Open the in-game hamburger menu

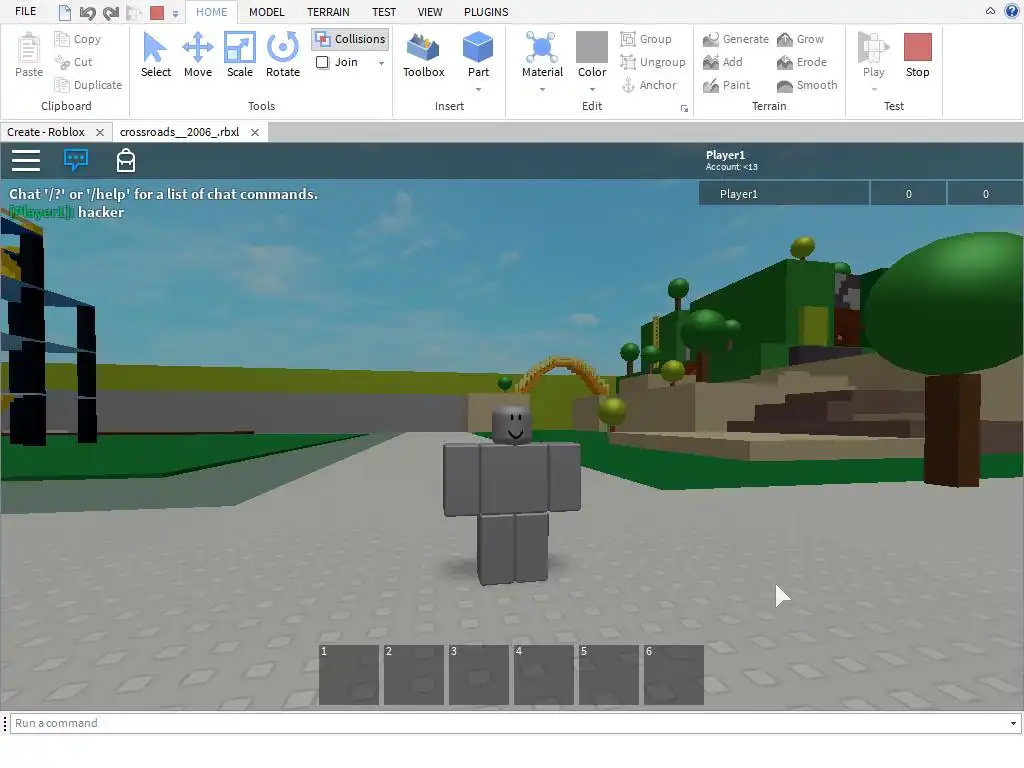(x=25, y=161)
